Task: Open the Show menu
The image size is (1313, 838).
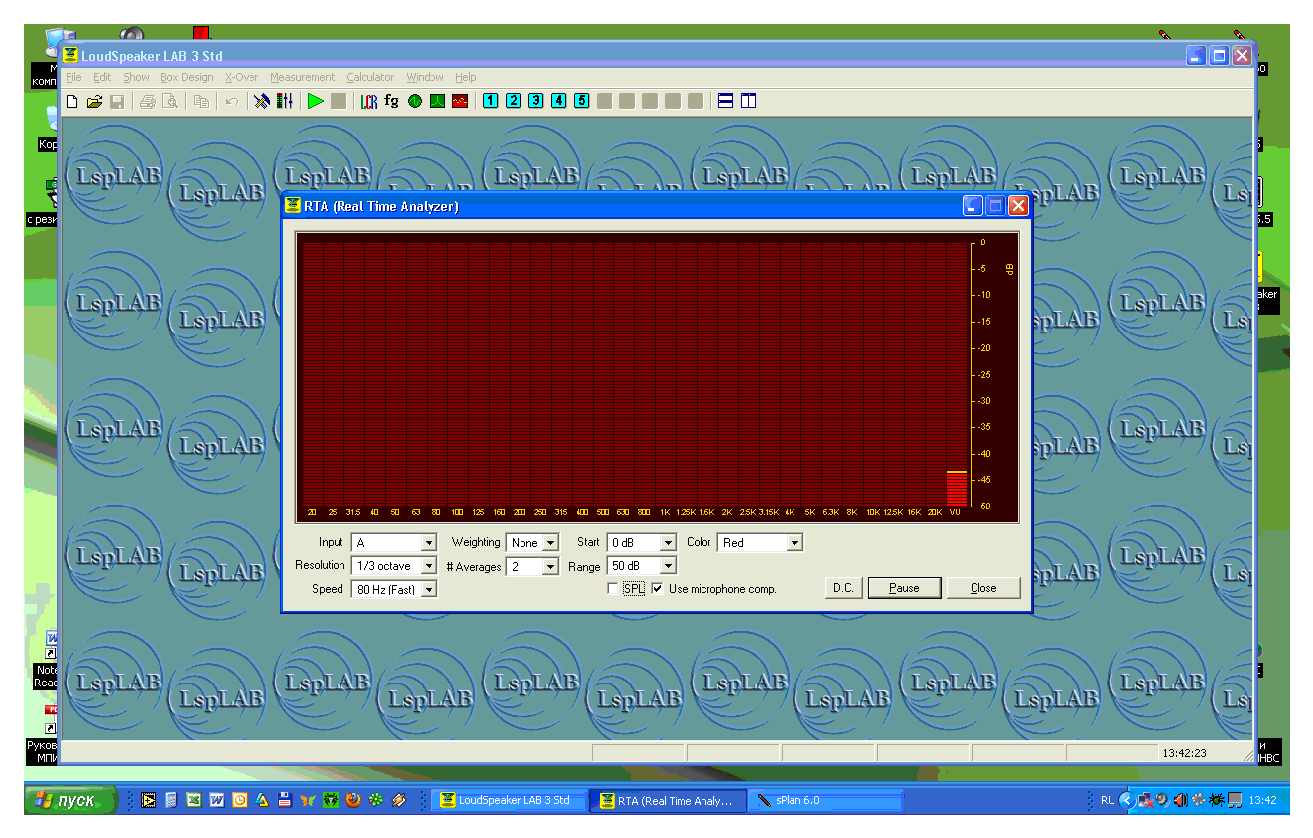Action: pyautogui.click(x=136, y=77)
